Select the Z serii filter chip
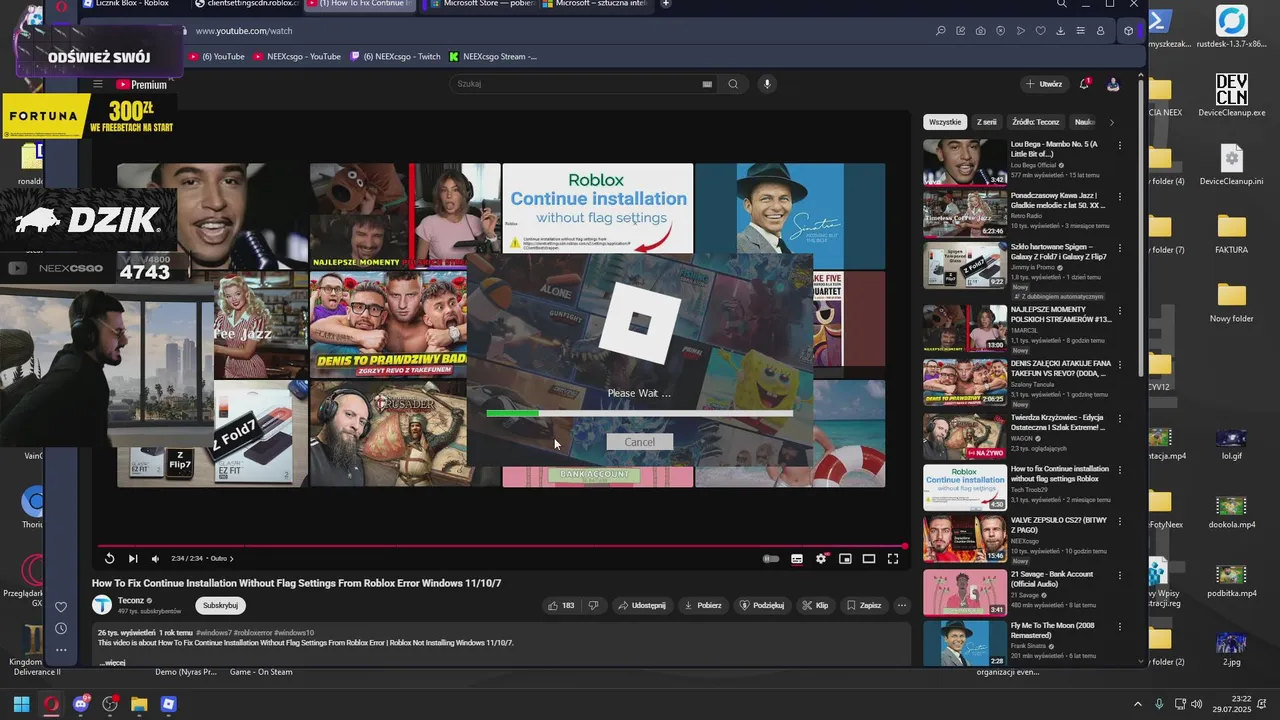This screenshot has height=720, width=1280. coord(987,122)
